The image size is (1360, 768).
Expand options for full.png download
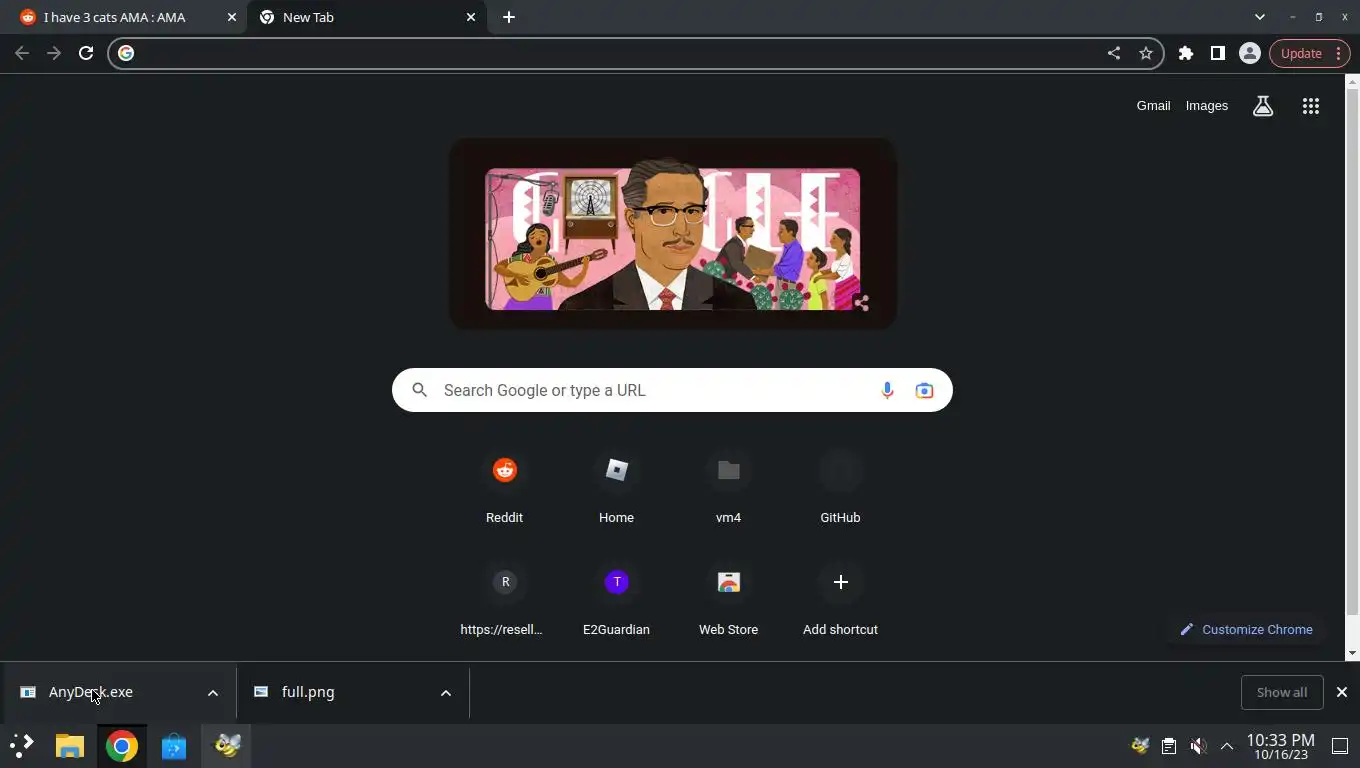tap(446, 693)
